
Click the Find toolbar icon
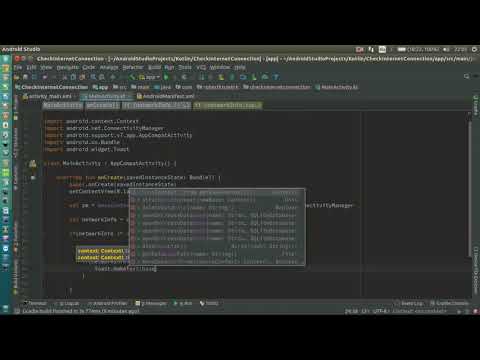pyautogui.click(x=93, y=77)
